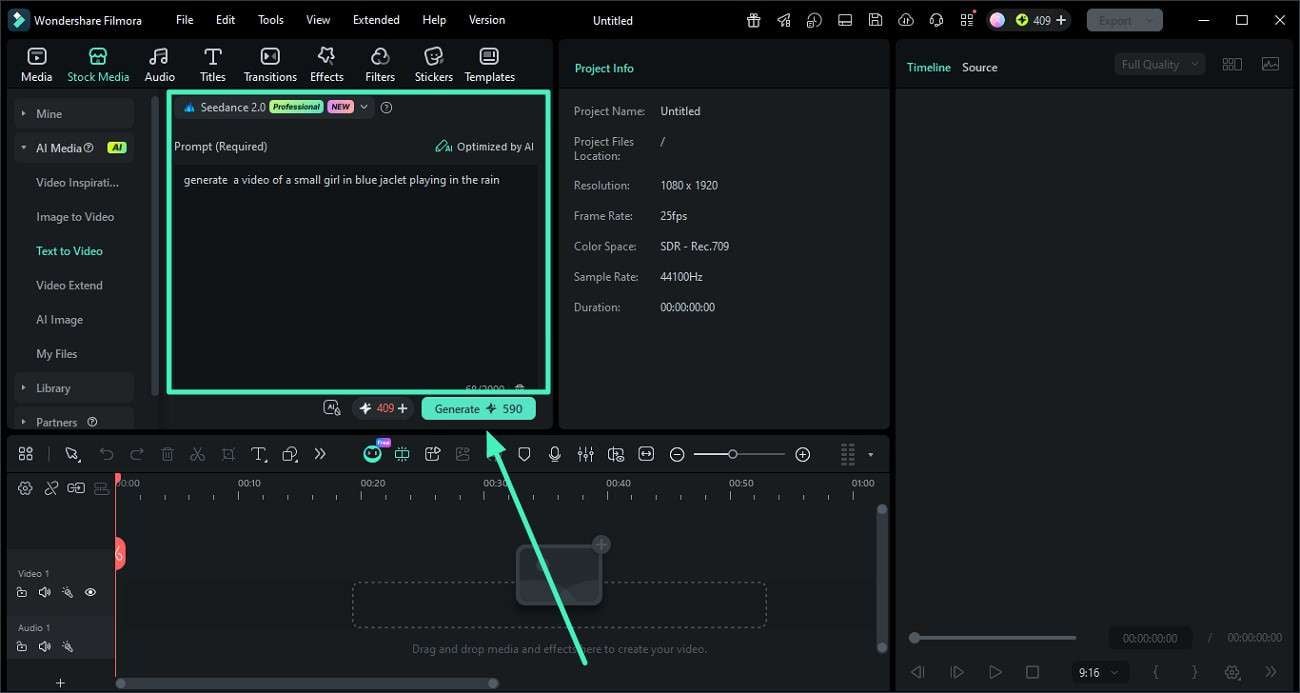Open the Transitions tab
The height and width of the screenshot is (693, 1300).
tap(270, 64)
